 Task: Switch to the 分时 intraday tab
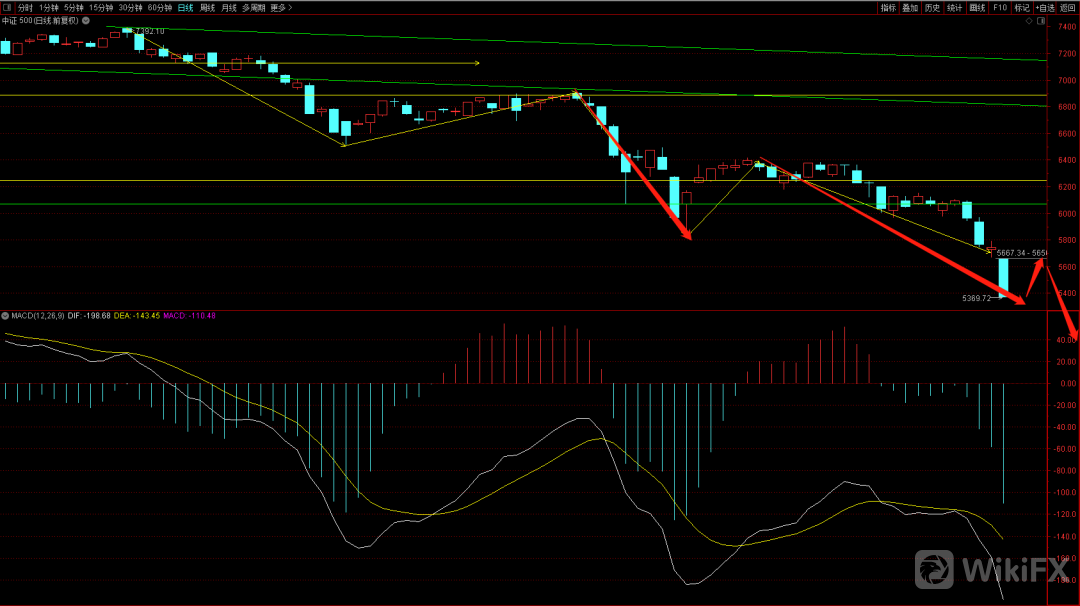(x=25, y=7)
